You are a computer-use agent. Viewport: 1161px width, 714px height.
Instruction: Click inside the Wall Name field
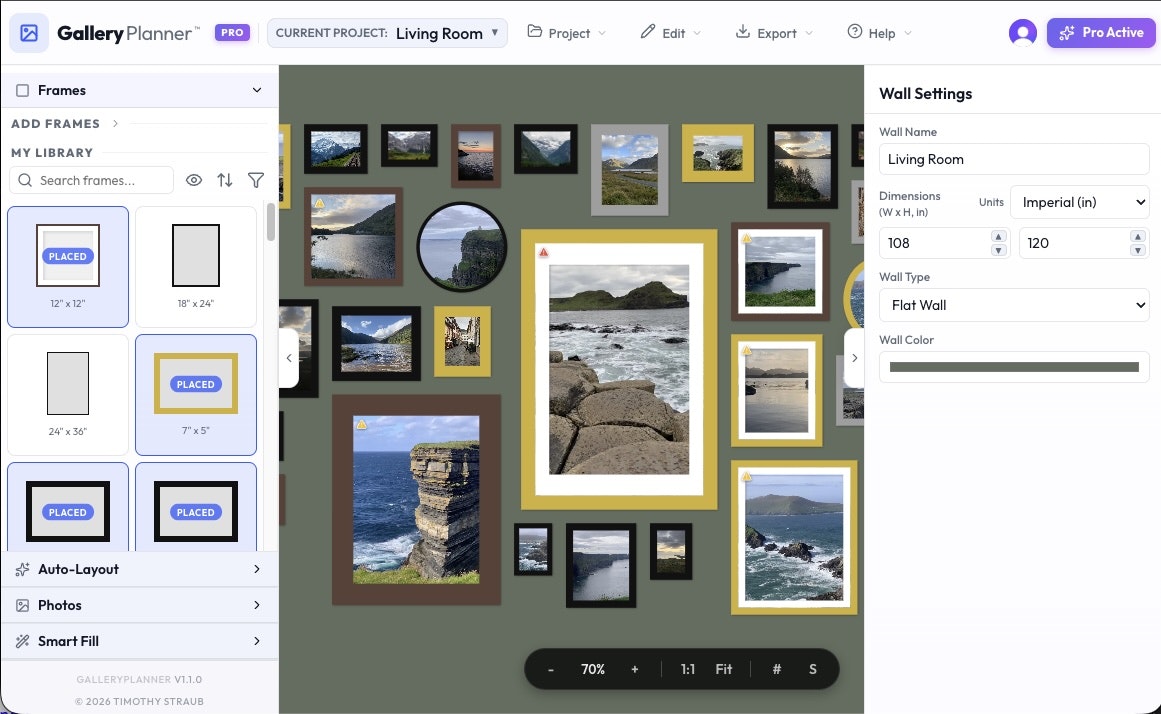[x=1013, y=159]
